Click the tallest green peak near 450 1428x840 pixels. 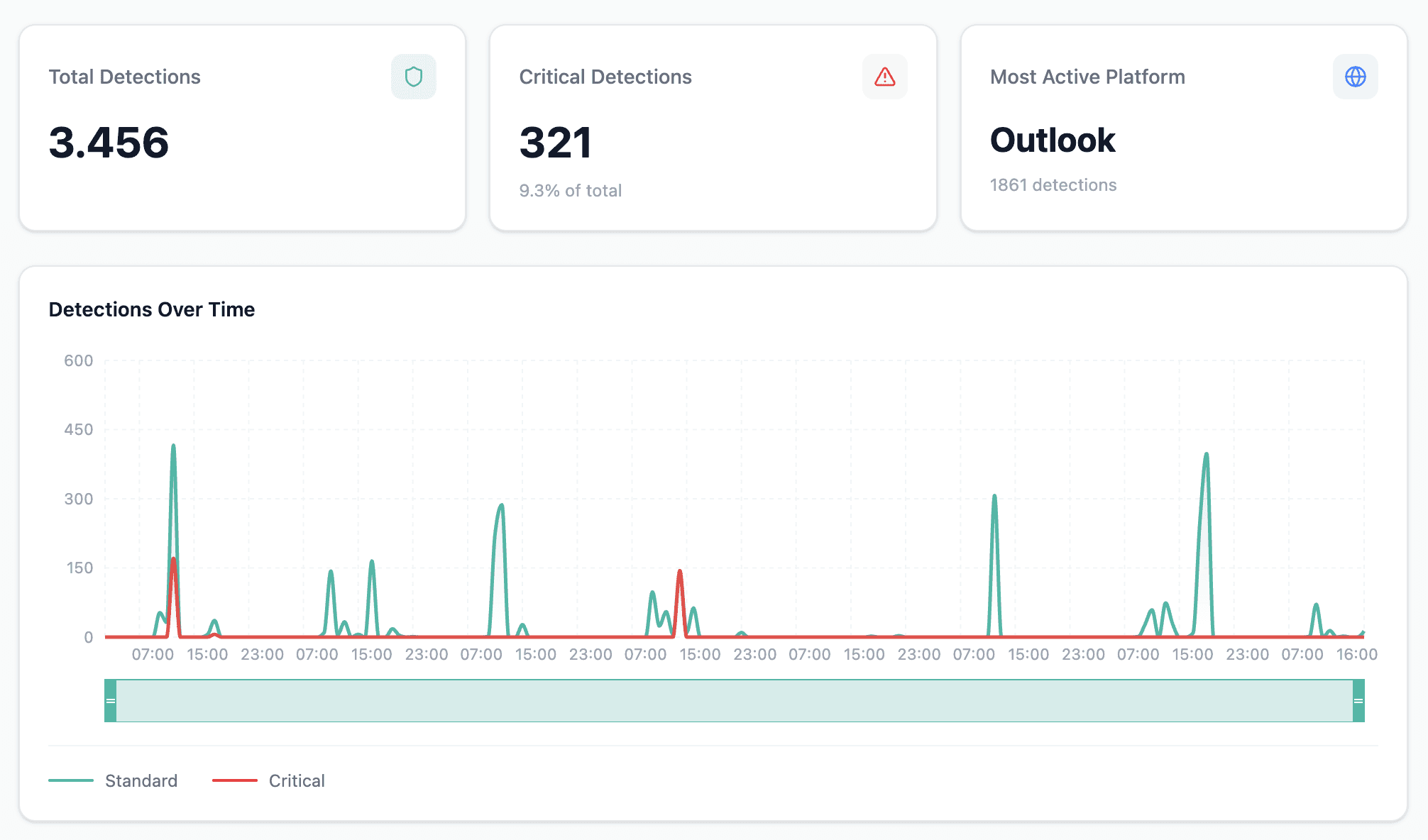173,447
